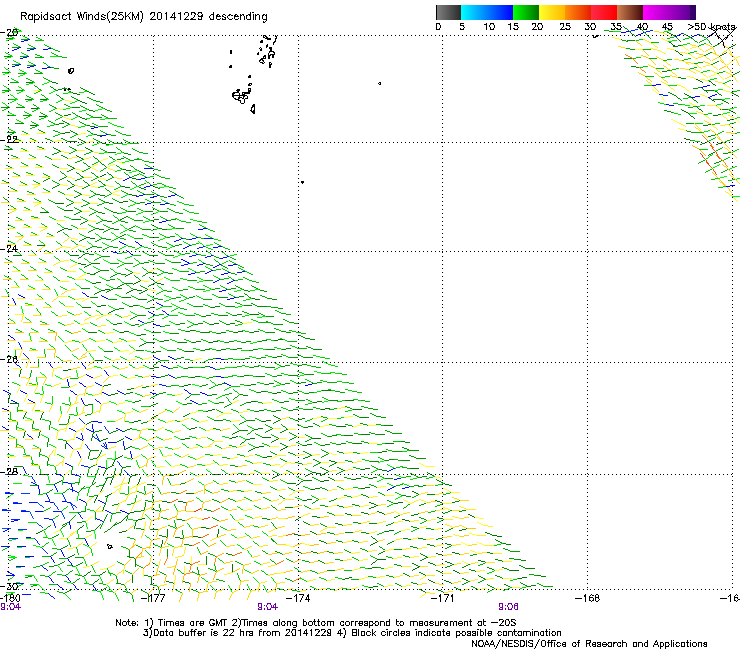
Task: Click the '15' legend scale label
Action: click(513, 27)
